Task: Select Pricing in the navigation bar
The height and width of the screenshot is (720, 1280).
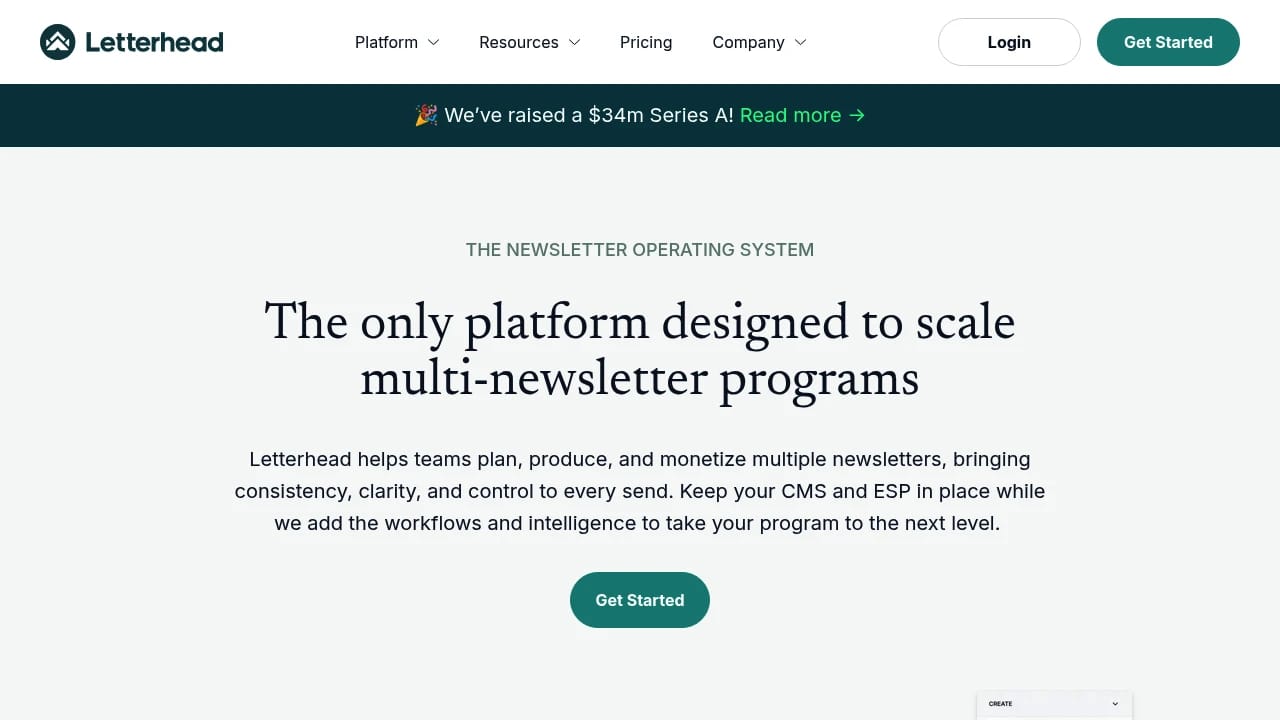Action: [646, 42]
